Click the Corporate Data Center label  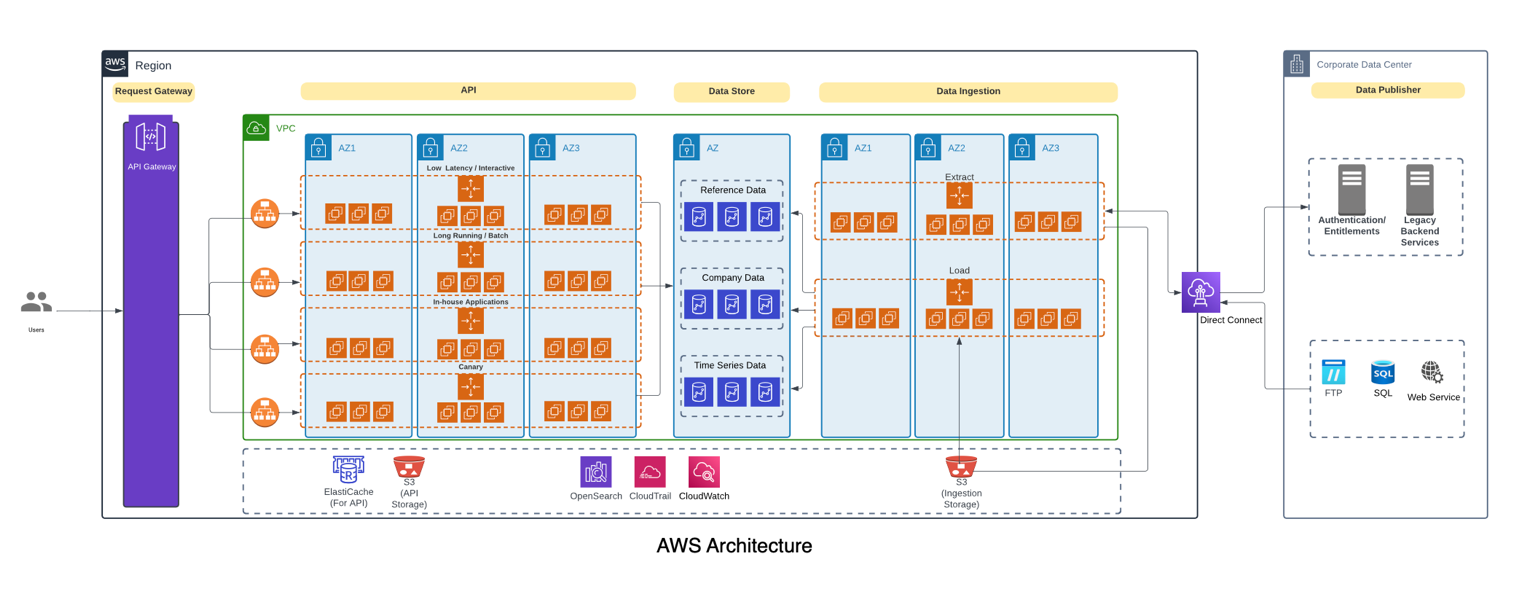[x=1364, y=65]
